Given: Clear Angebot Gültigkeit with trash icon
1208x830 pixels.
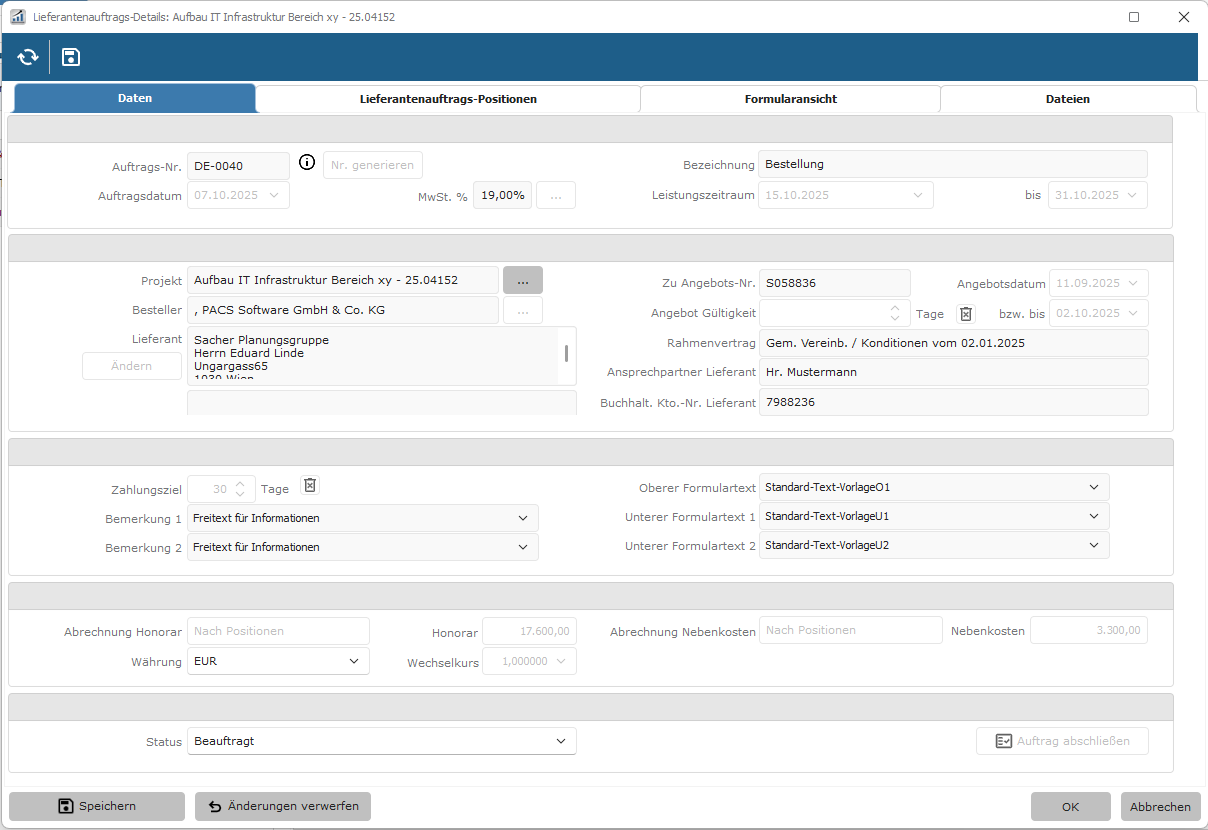Looking at the screenshot, I should [965, 313].
